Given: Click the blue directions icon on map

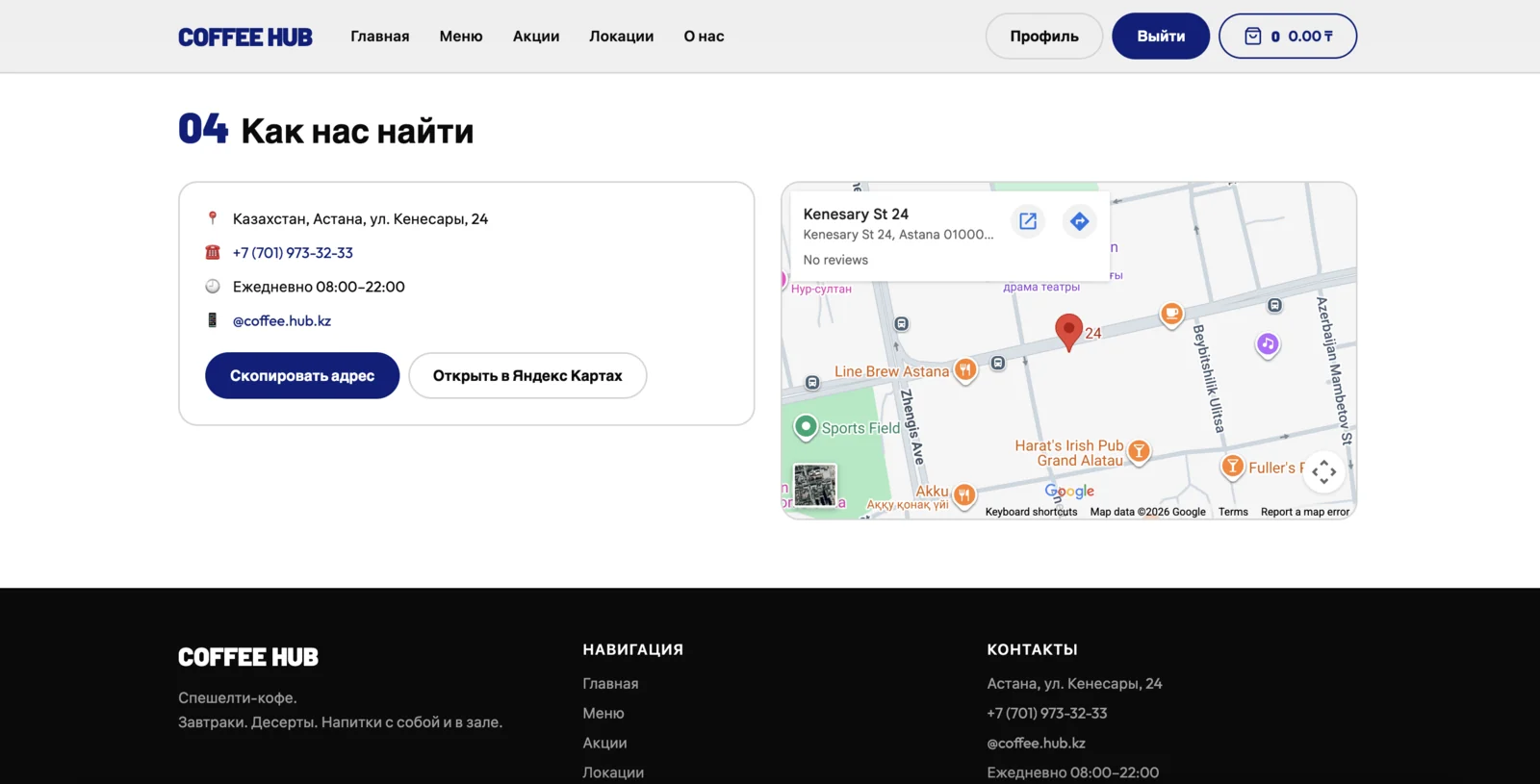Looking at the screenshot, I should point(1079,221).
